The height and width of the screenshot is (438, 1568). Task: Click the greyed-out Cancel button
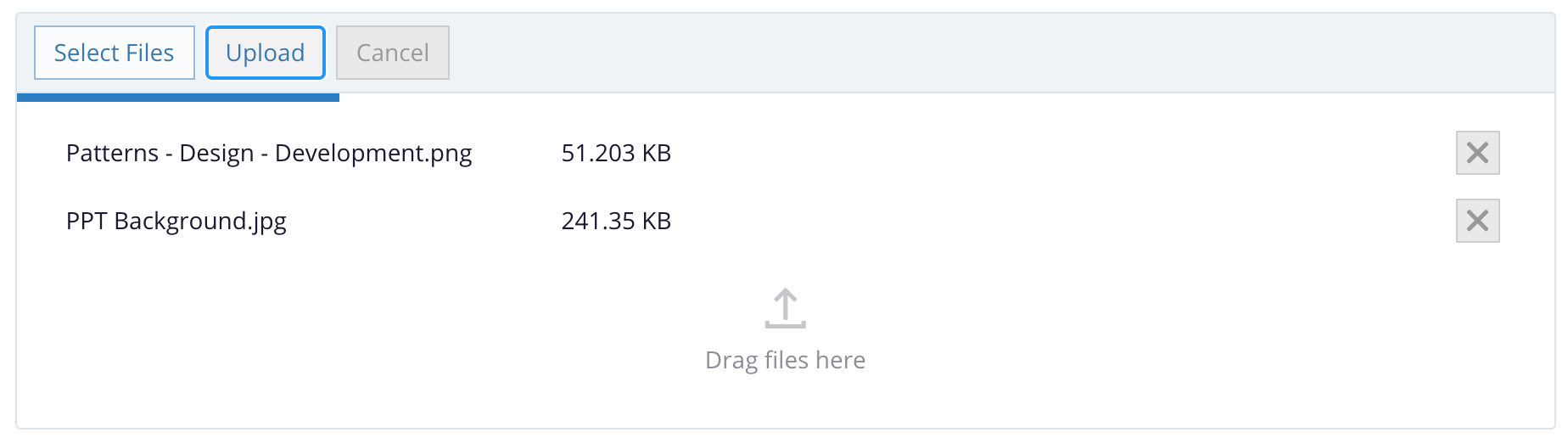click(x=392, y=53)
